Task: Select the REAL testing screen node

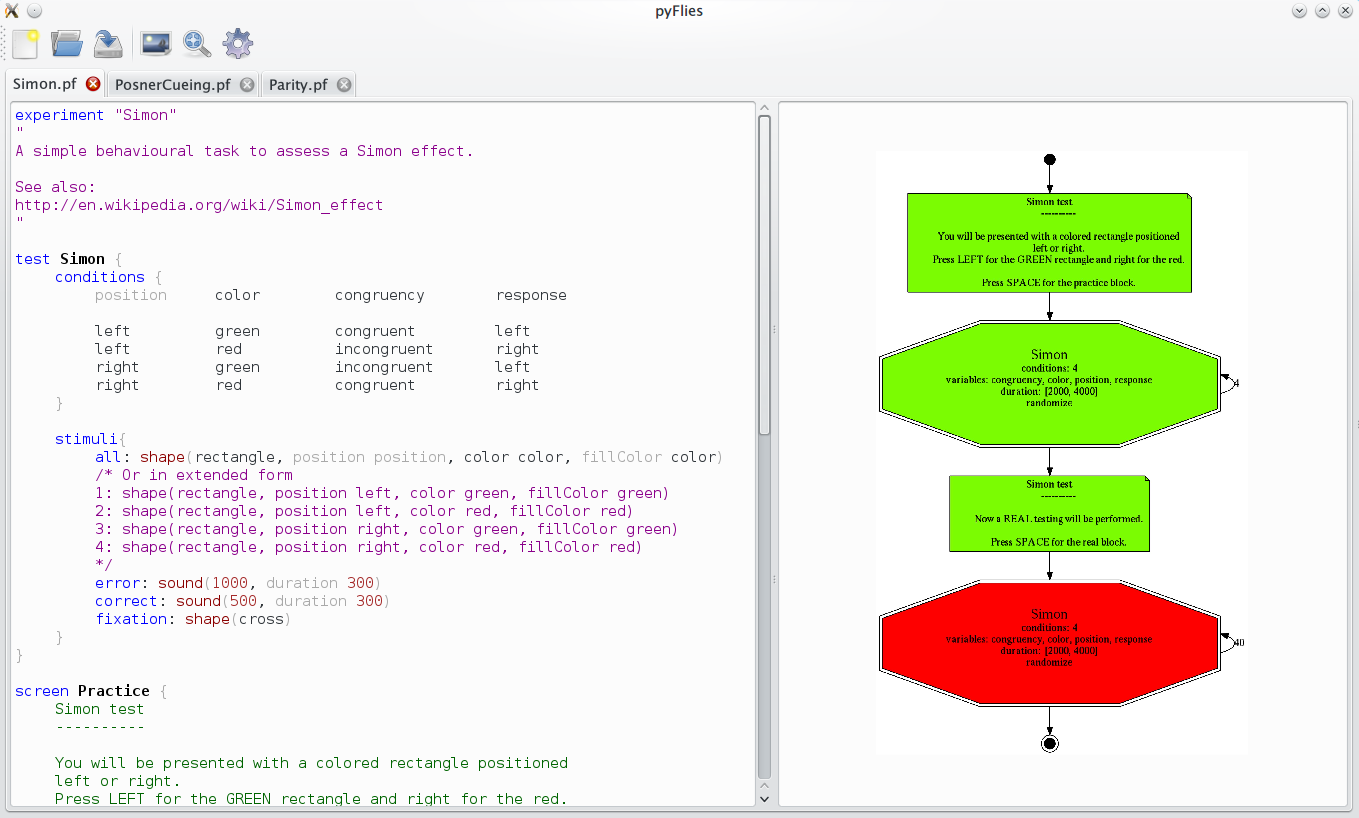Action: [1049, 513]
